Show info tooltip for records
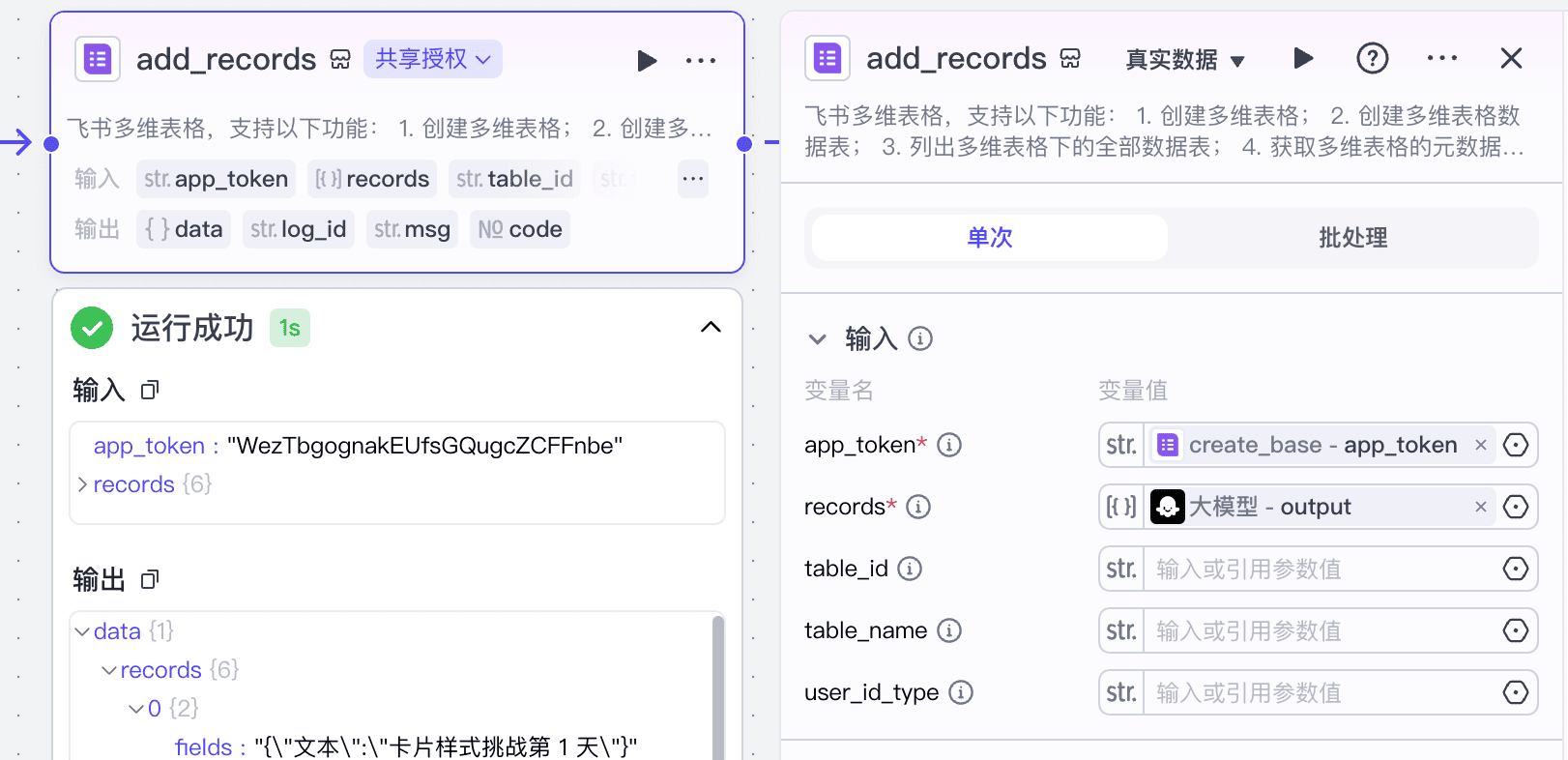 point(918,507)
